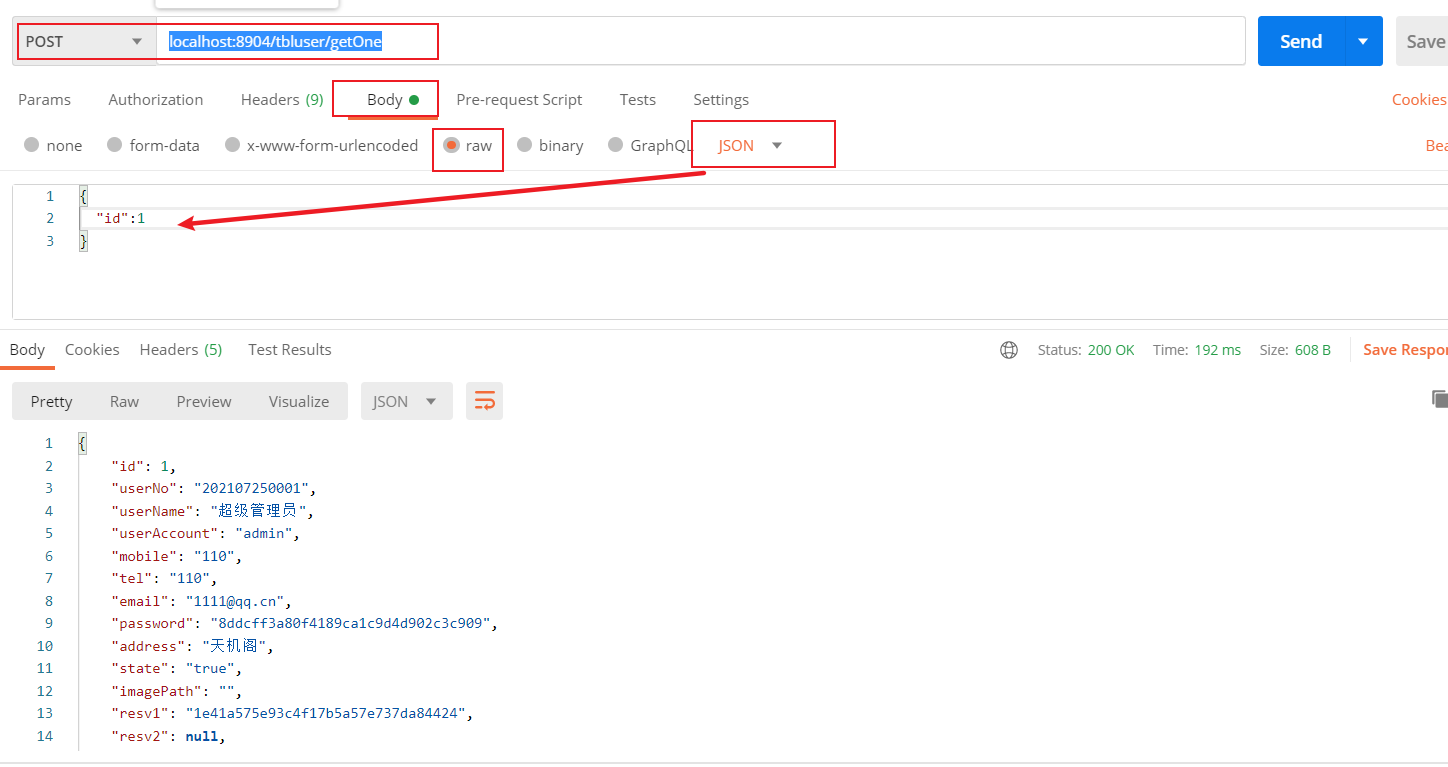The height and width of the screenshot is (767, 1448).
Task: Select x-www-form-urlencoded body type
Action: point(321,145)
